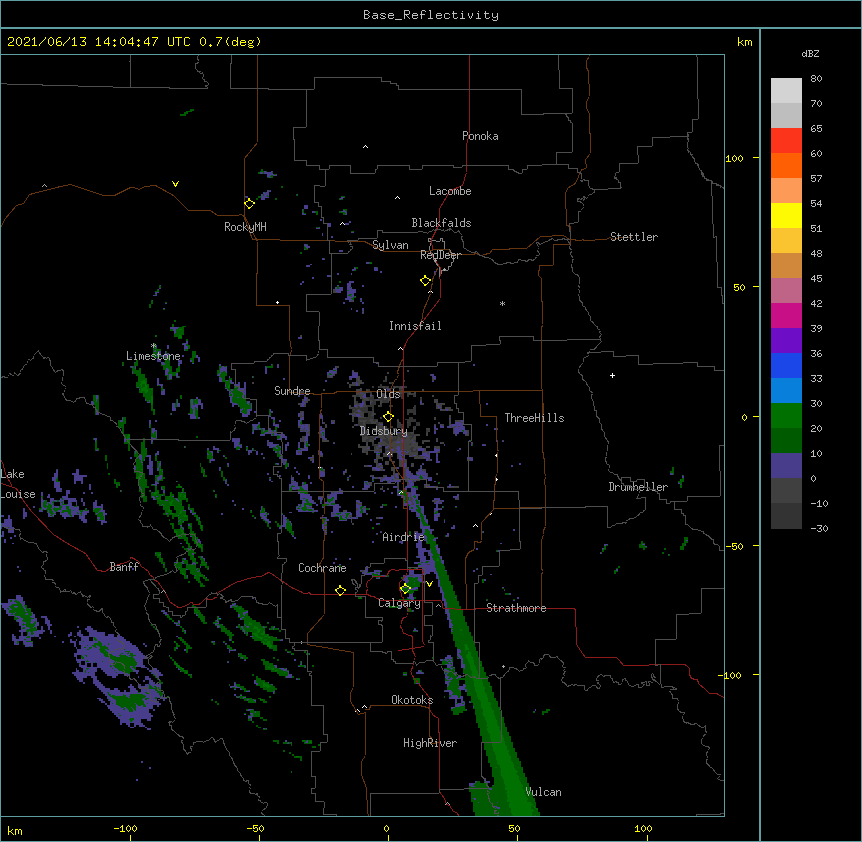Click the right axis 100 km tick label

(x=734, y=158)
